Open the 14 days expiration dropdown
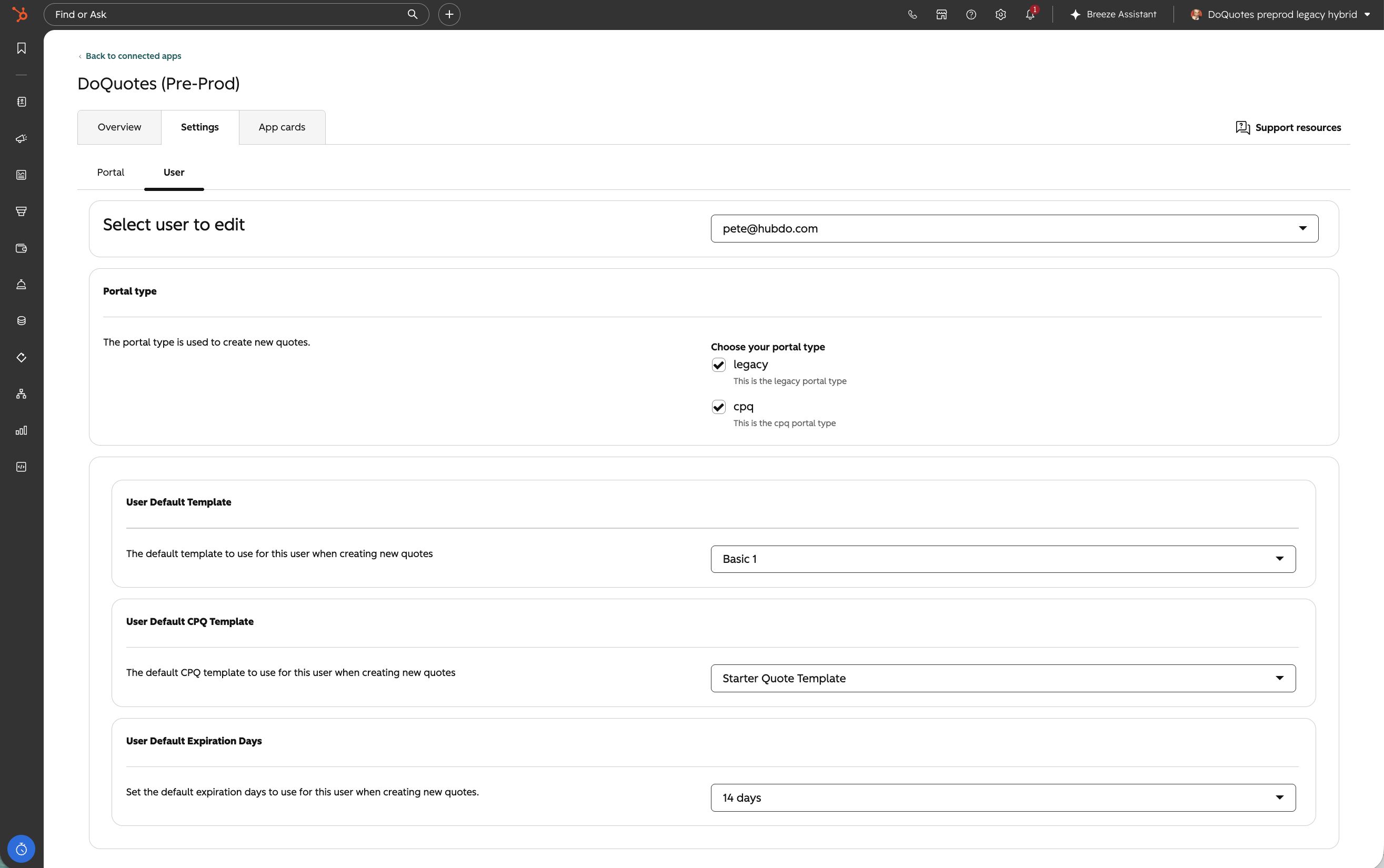The image size is (1384, 868). point(1002,798)
